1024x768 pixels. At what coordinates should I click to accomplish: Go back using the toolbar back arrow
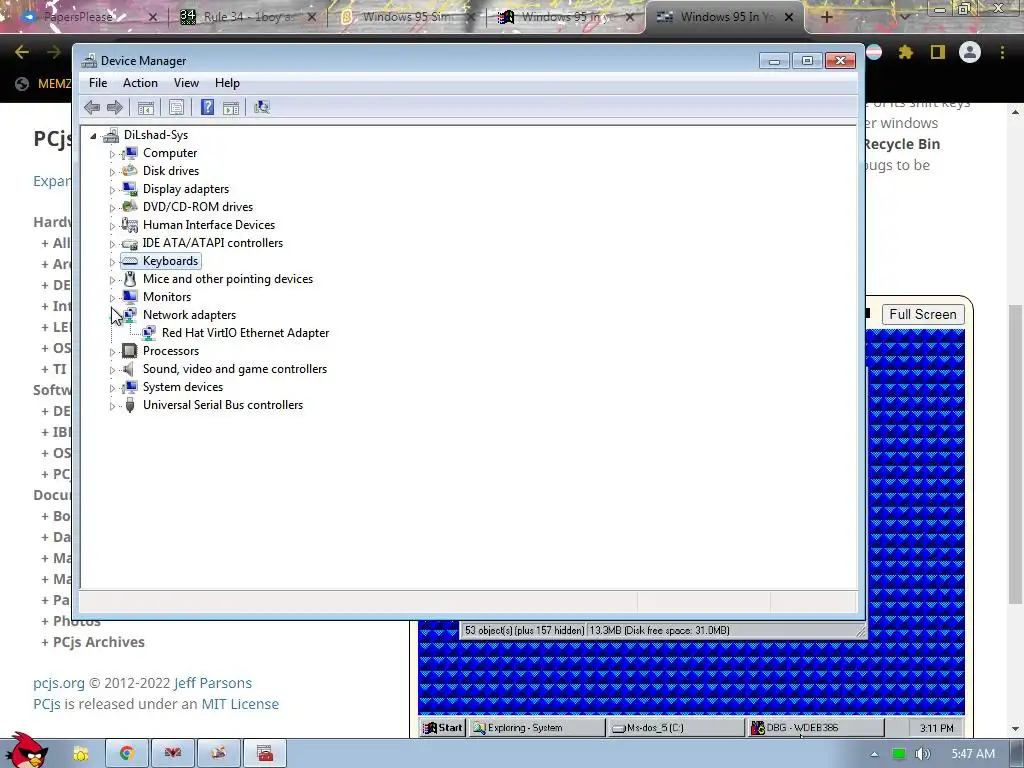coord(92,107)
